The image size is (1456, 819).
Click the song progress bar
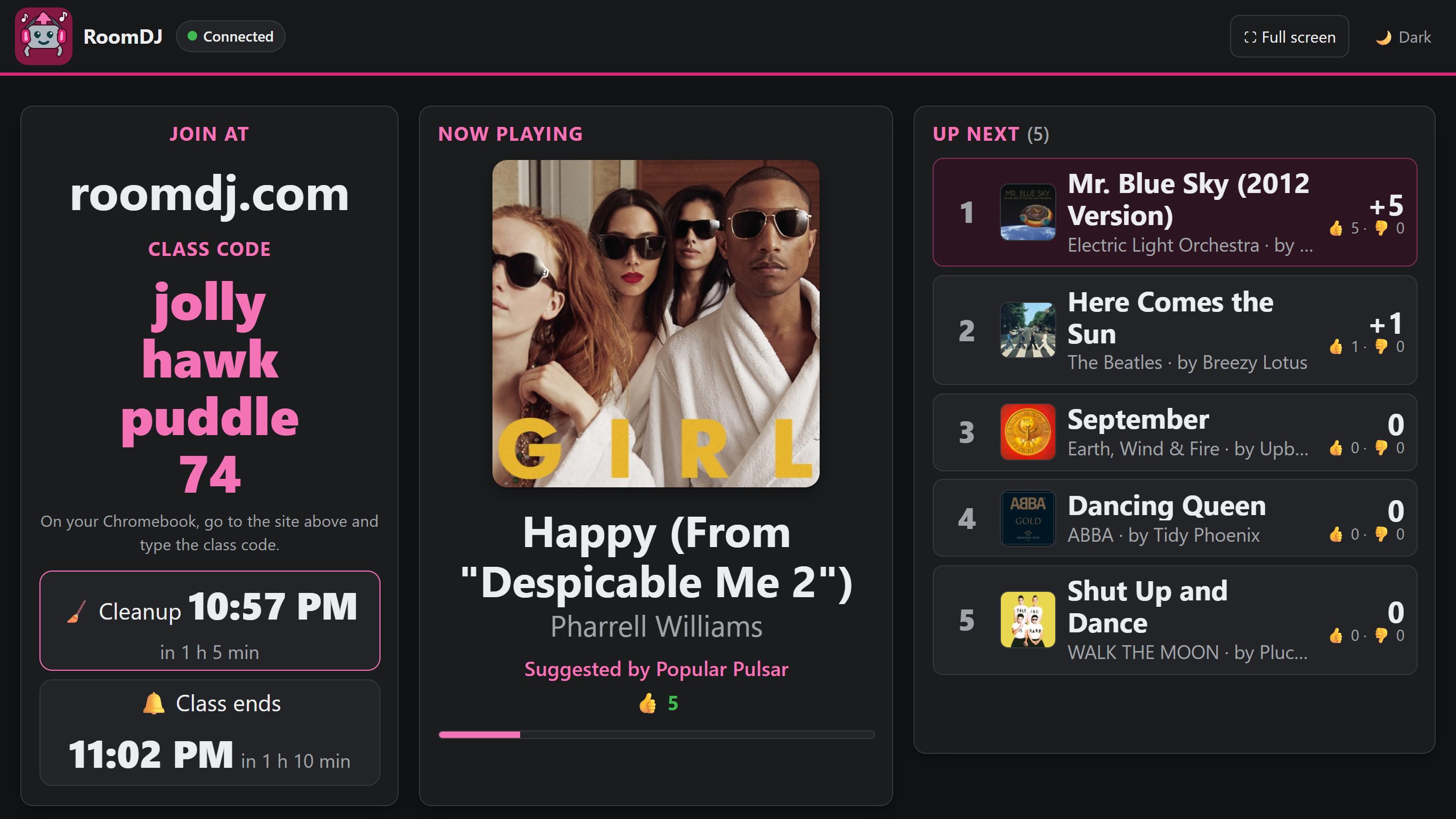tap(656, 735)
